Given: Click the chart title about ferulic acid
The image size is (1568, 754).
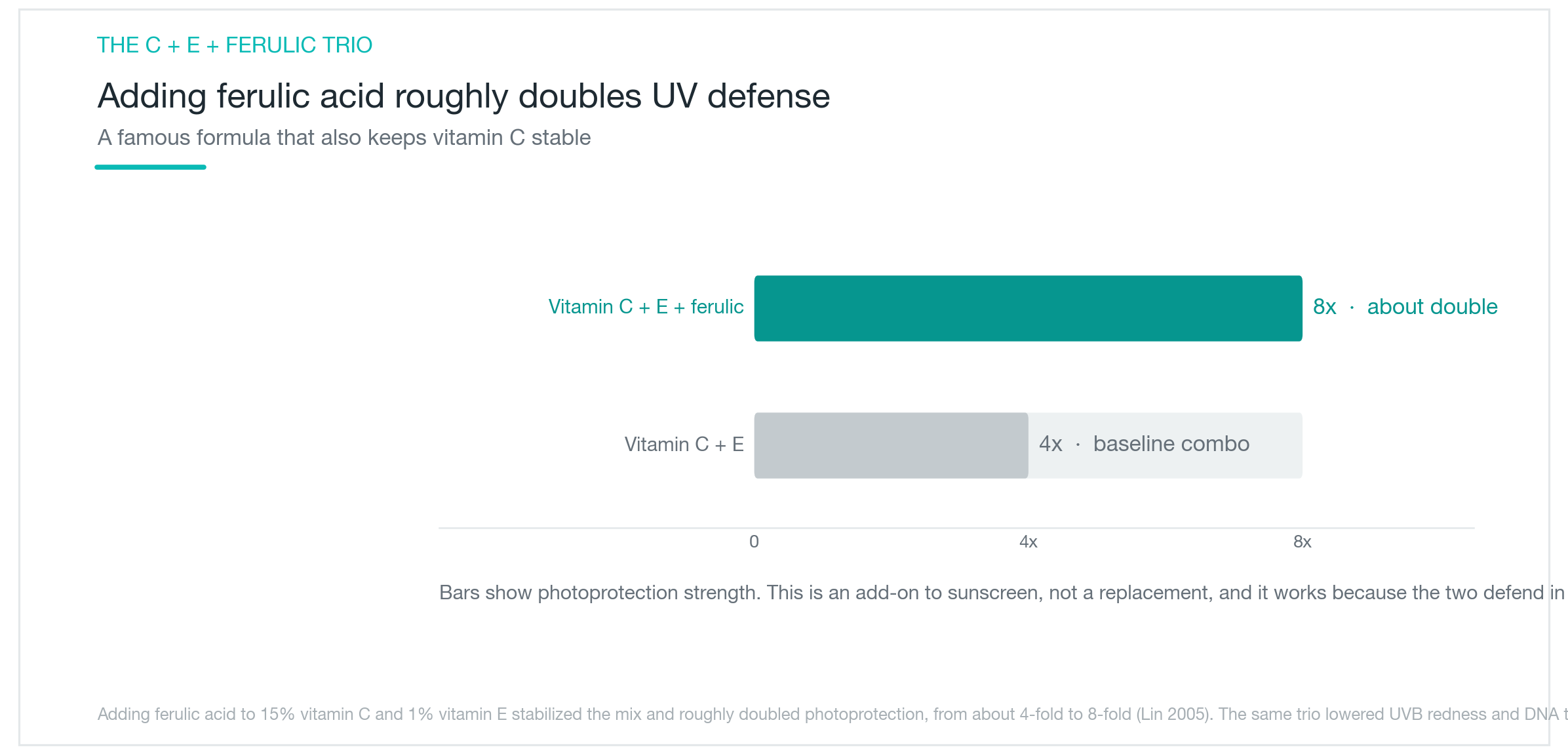Looking at the screenshot, I should coord(463,96).
